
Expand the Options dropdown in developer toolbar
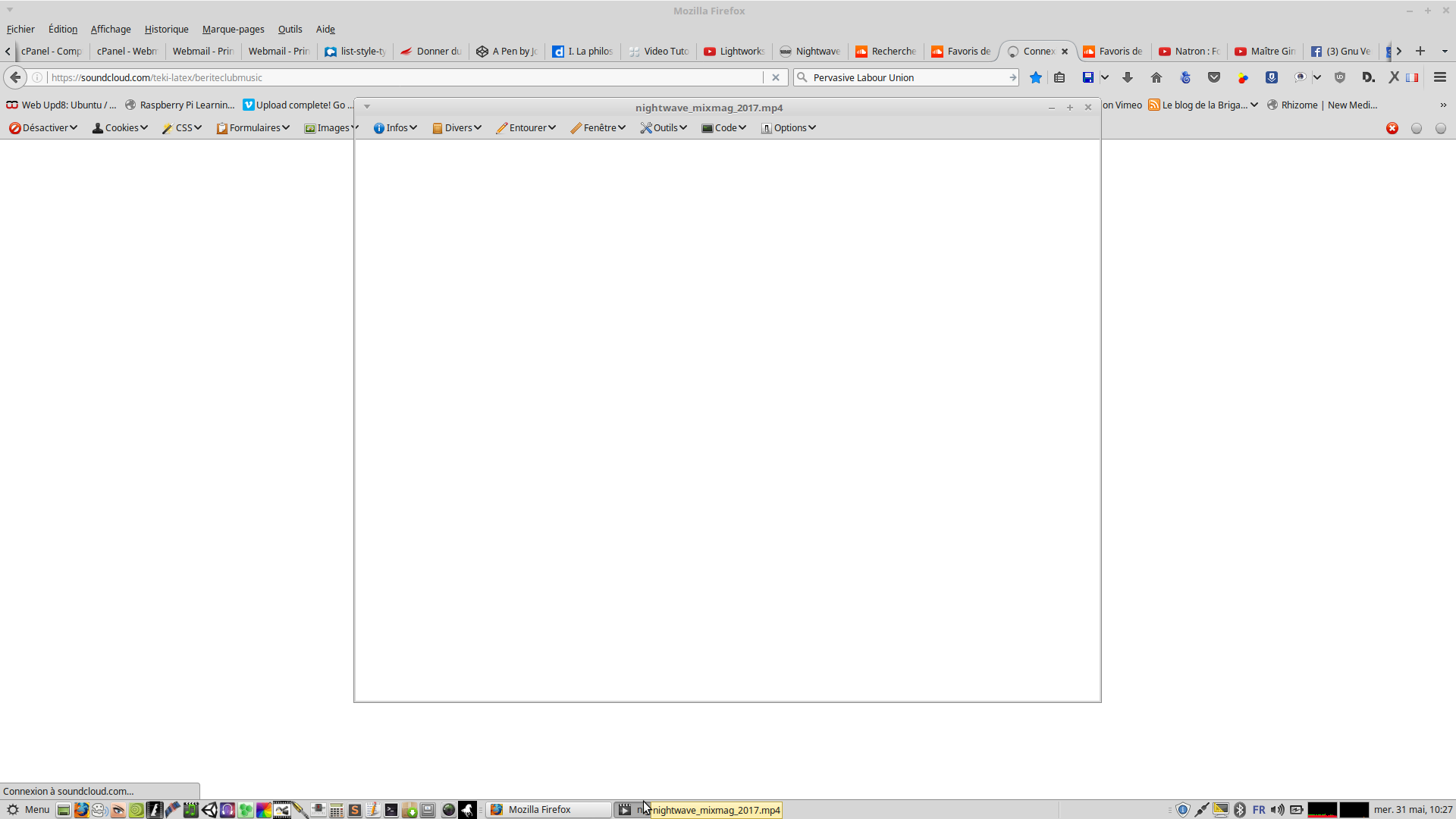click(789, 127)
